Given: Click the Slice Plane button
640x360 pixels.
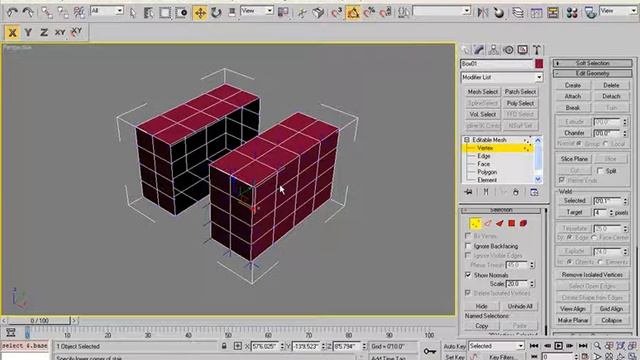Looking at the screenshot, I should click(x=574, y=159).
